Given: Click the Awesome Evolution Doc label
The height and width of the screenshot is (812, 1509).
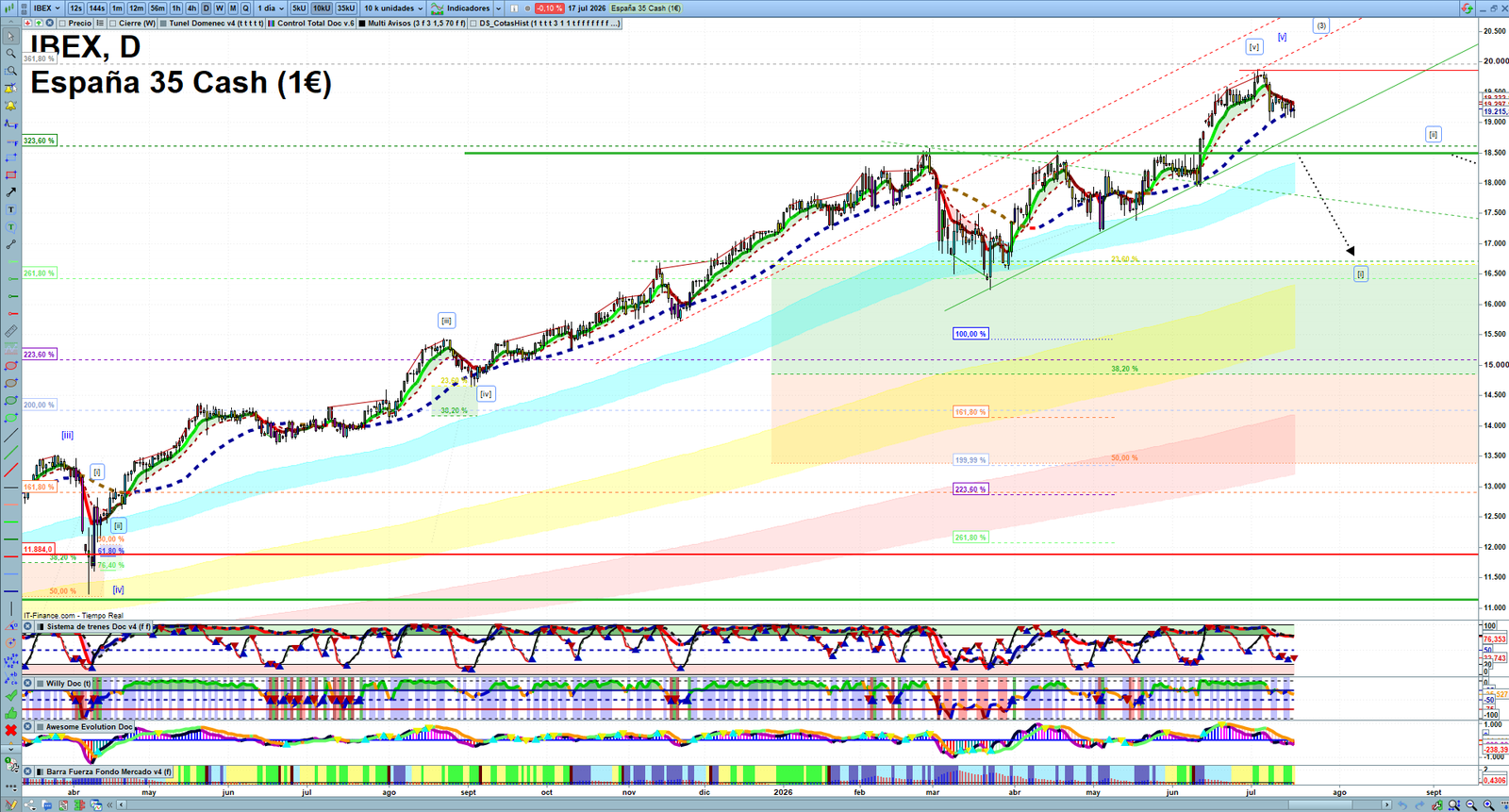Looking at the screenshot, I should (89, 726).
